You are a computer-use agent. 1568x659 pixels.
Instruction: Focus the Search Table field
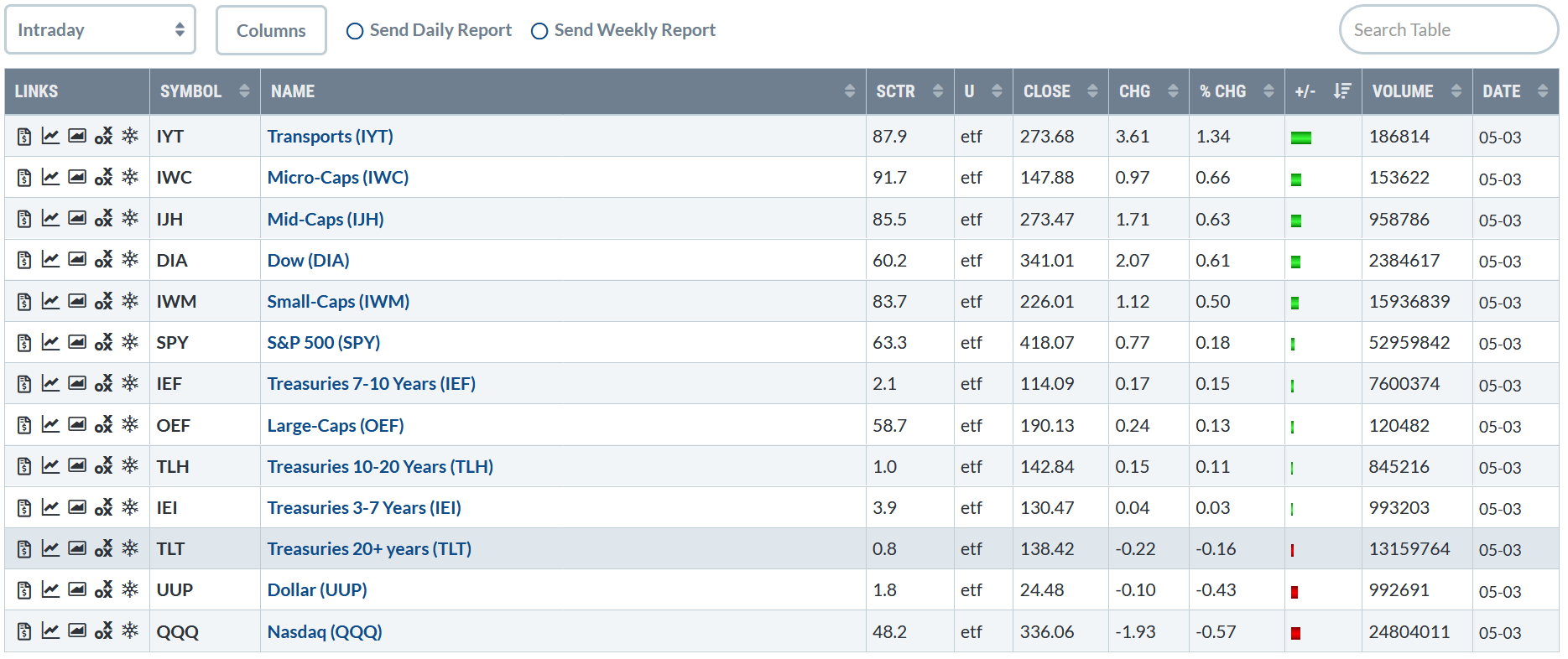[1449, 29]
